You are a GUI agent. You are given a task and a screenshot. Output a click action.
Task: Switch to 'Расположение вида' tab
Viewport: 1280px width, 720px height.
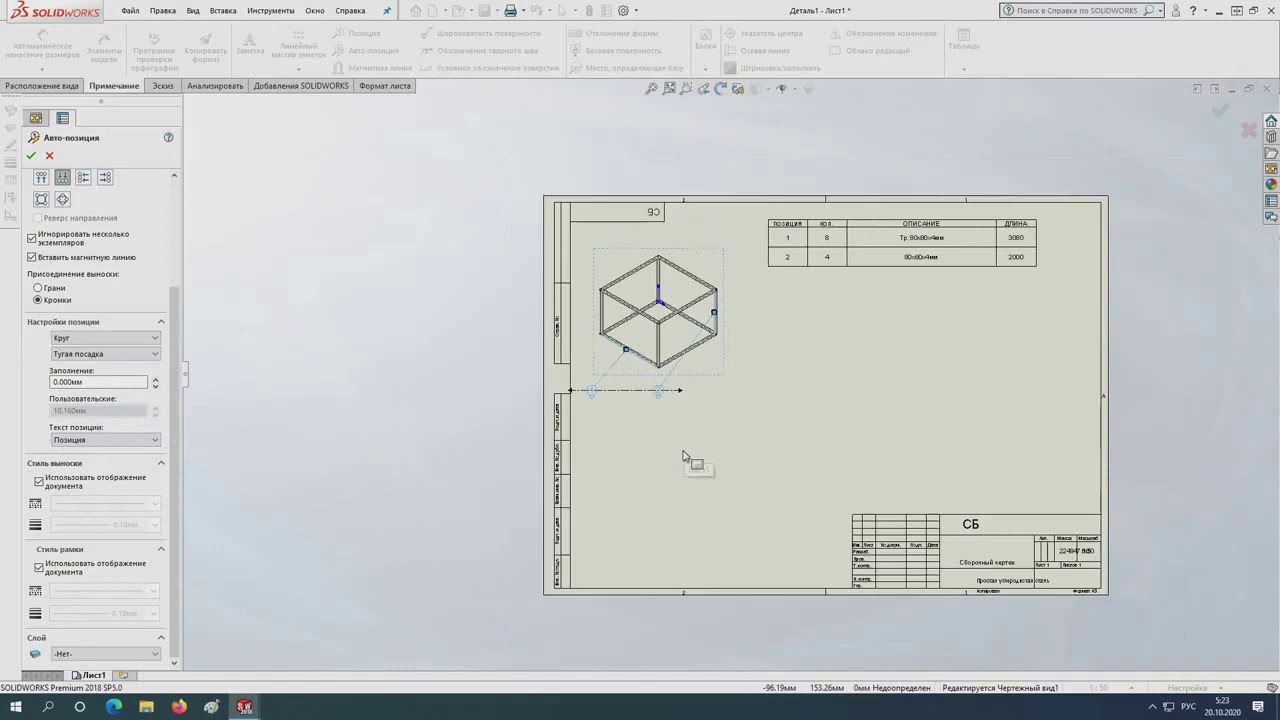coord(41,86)
